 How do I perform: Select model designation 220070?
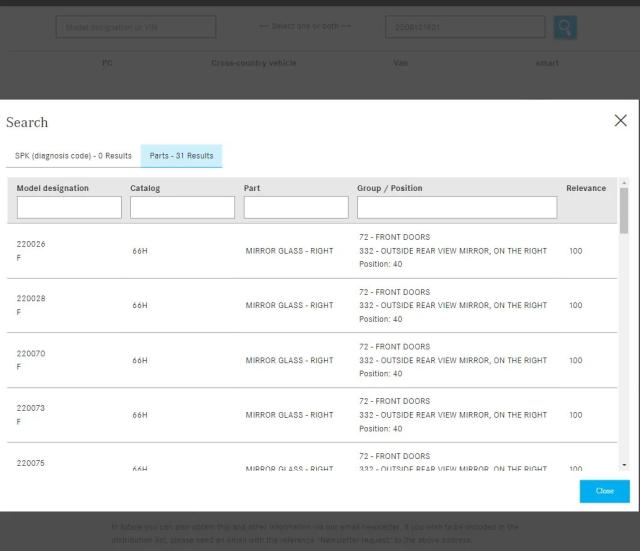pyautogui.click(x=31, y=353)
